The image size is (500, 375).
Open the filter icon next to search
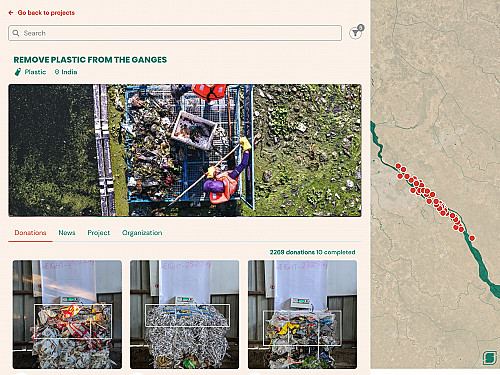tap(356, 33)
